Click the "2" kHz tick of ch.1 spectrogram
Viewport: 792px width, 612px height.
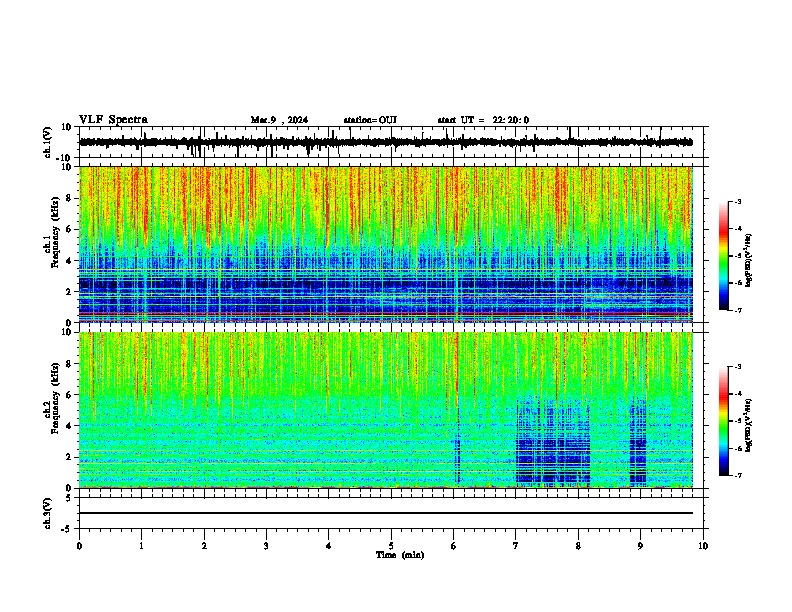(69, 291)
